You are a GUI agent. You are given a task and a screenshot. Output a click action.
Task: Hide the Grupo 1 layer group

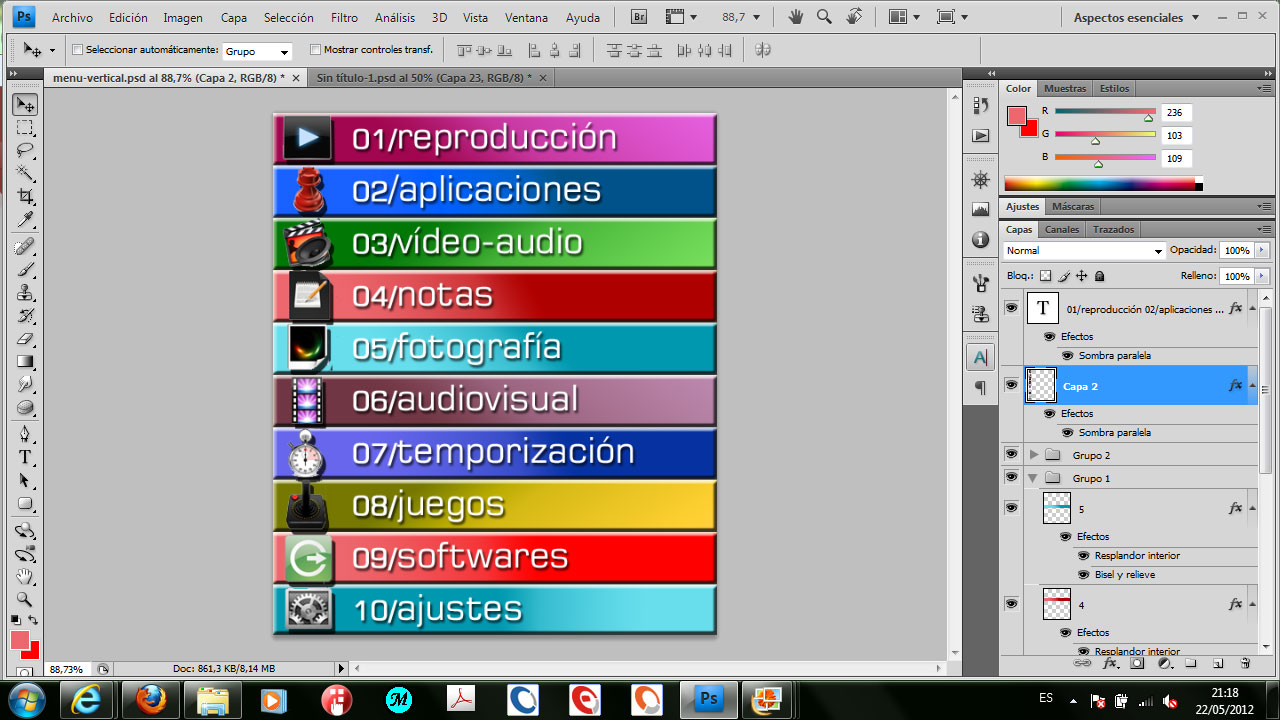(1011, 478)
